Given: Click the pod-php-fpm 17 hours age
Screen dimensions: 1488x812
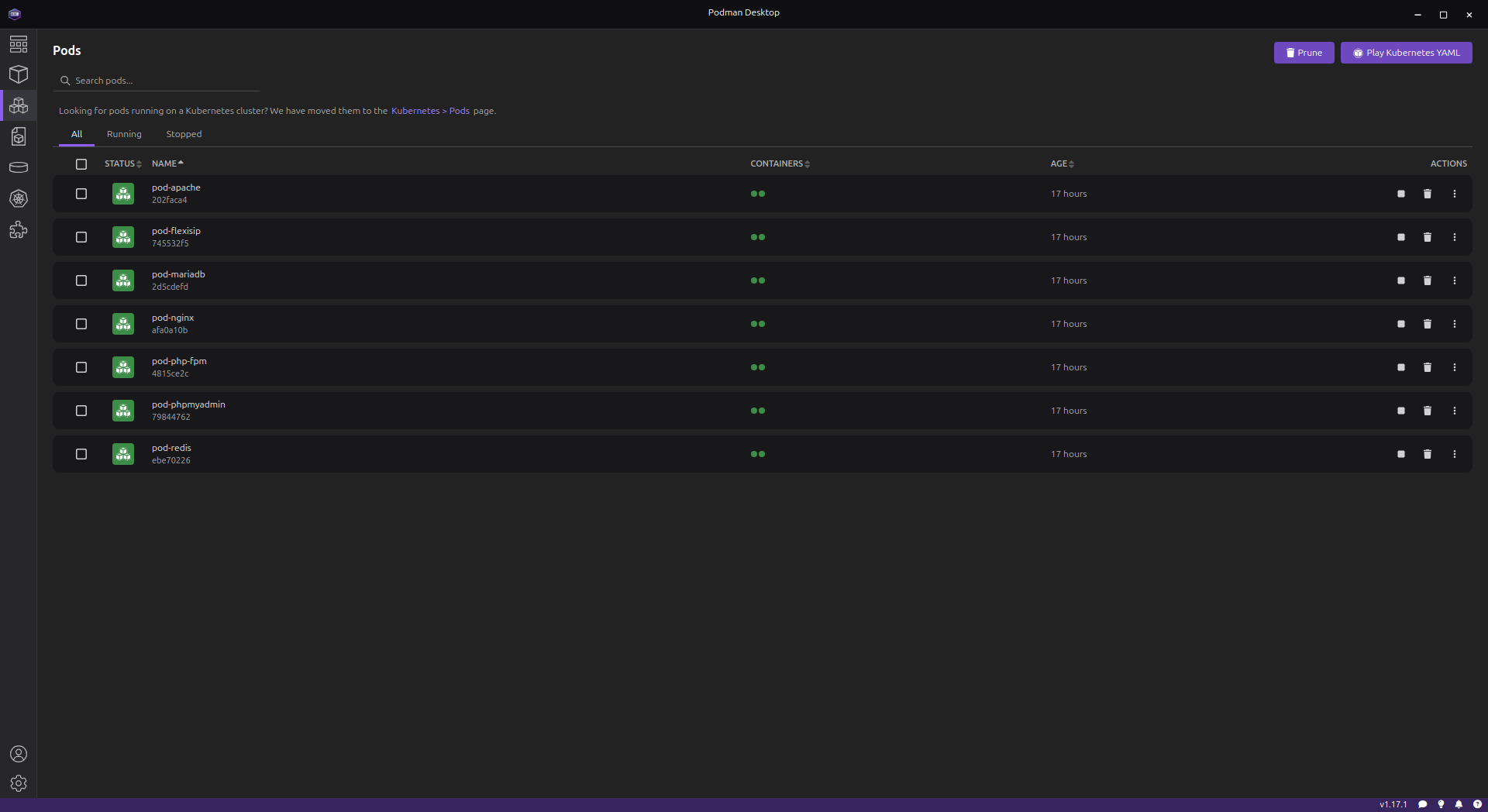Looking at the screenshot, I should 1069,367.
